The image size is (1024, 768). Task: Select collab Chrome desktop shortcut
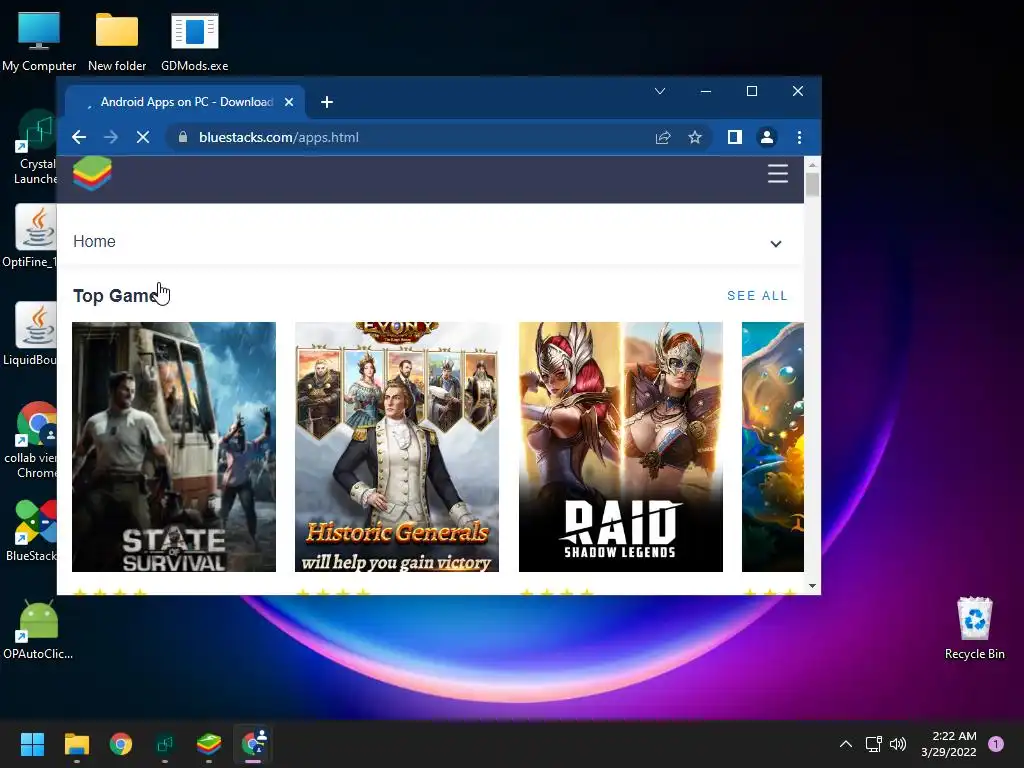[31, 440]
